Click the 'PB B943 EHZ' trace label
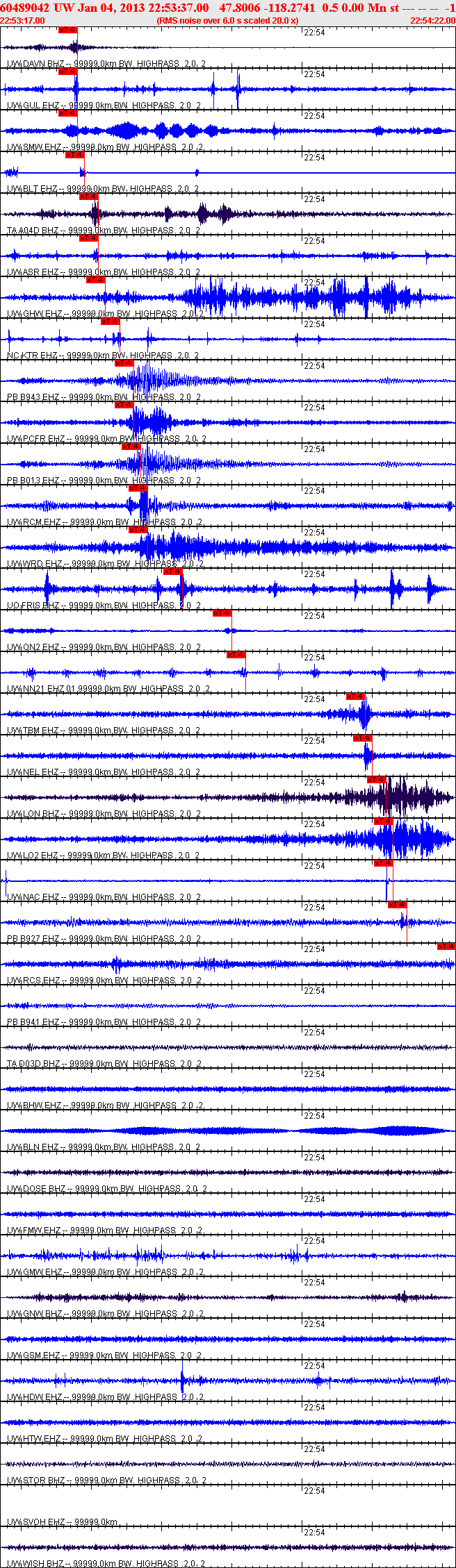456x1568 pixels. point(33,397)
